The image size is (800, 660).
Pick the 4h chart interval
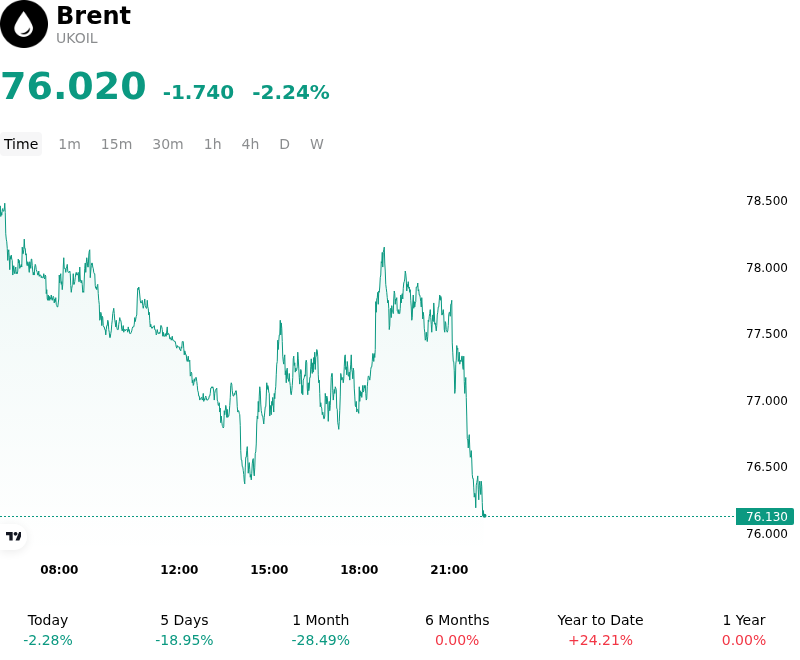(x=250, y=144)
